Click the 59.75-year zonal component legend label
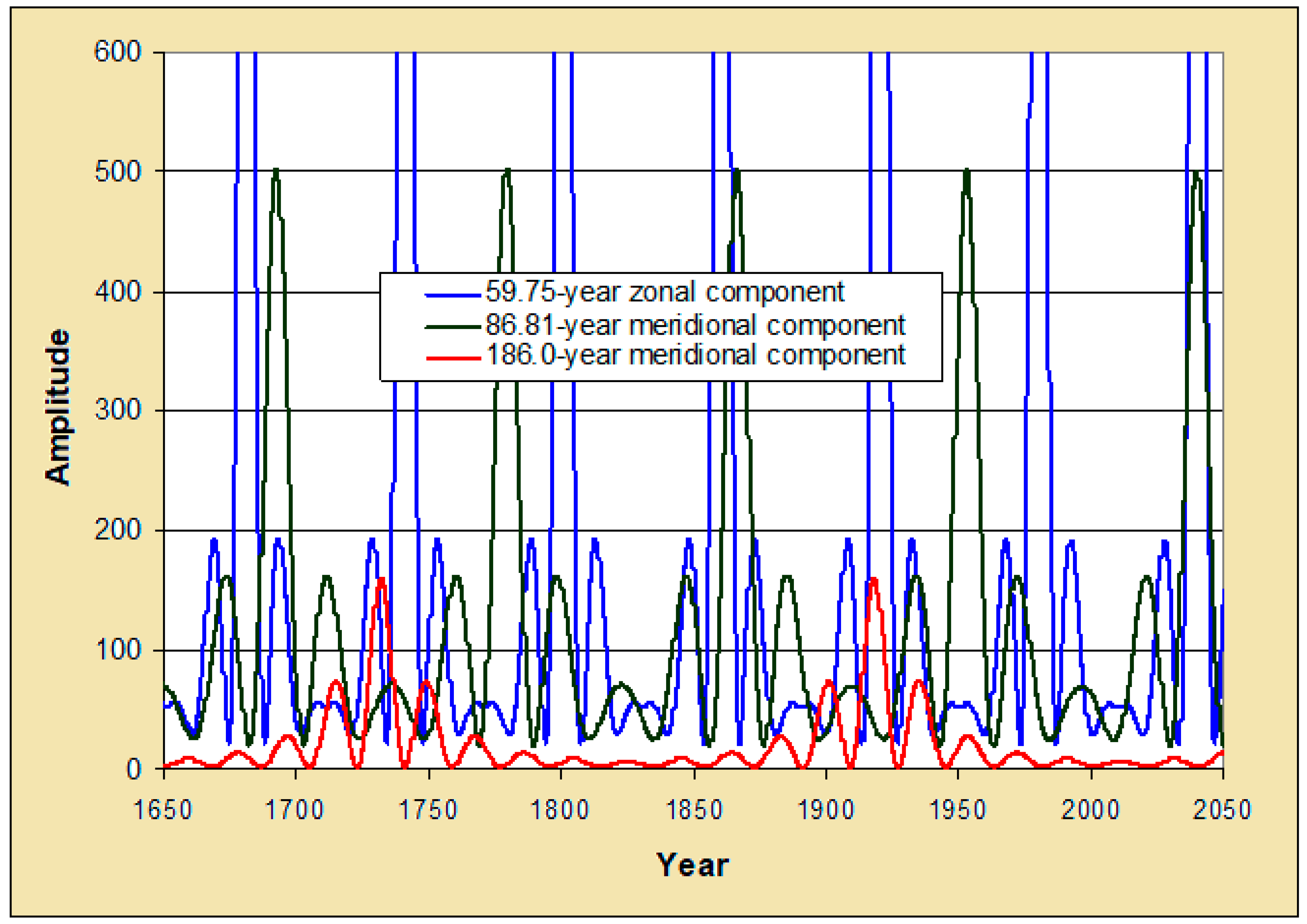Image resolution: width=1307 pixels, height=924 pixels. point(665,293)
